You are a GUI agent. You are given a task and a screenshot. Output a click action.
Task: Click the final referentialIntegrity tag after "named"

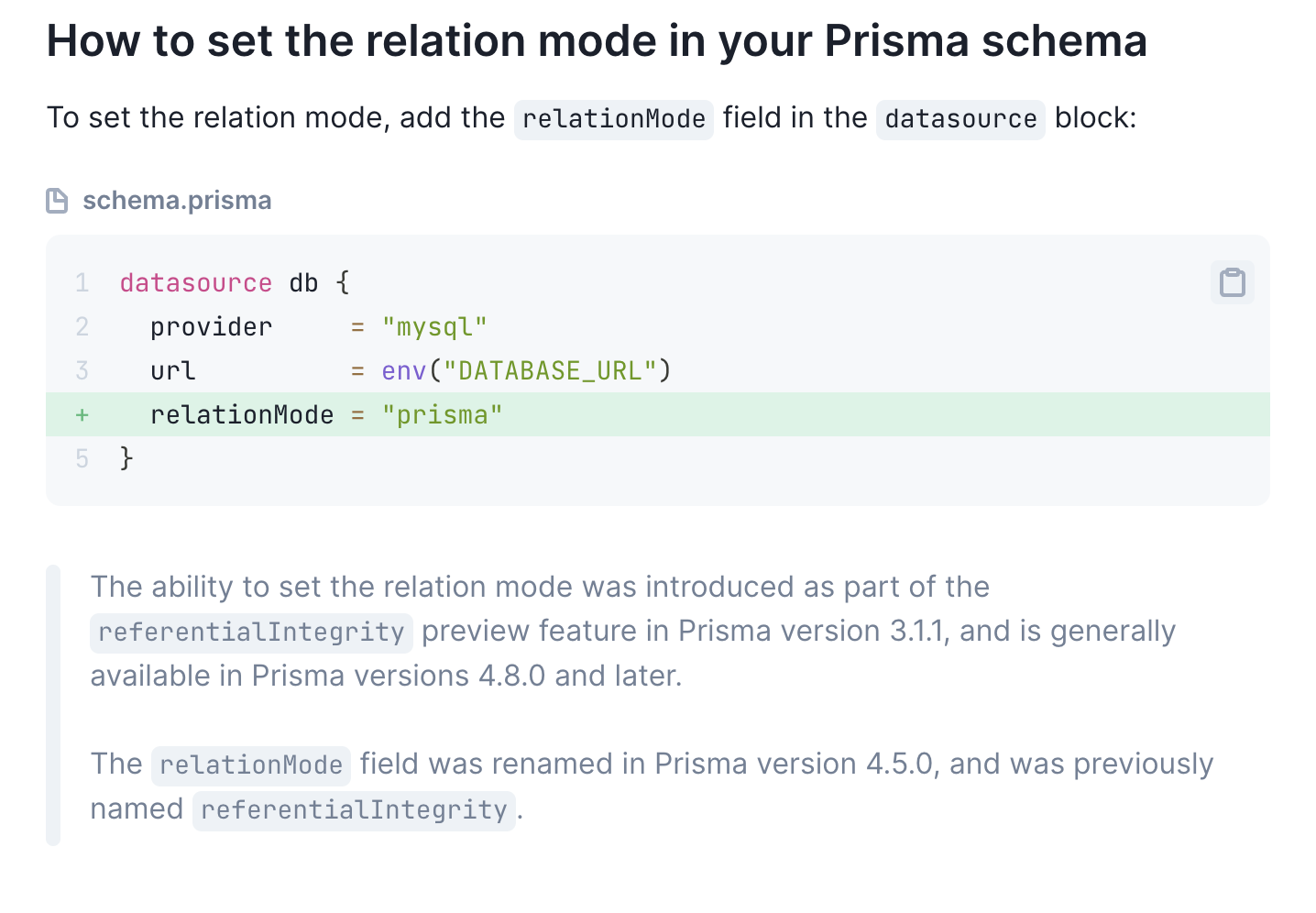[x=354, y=810]
